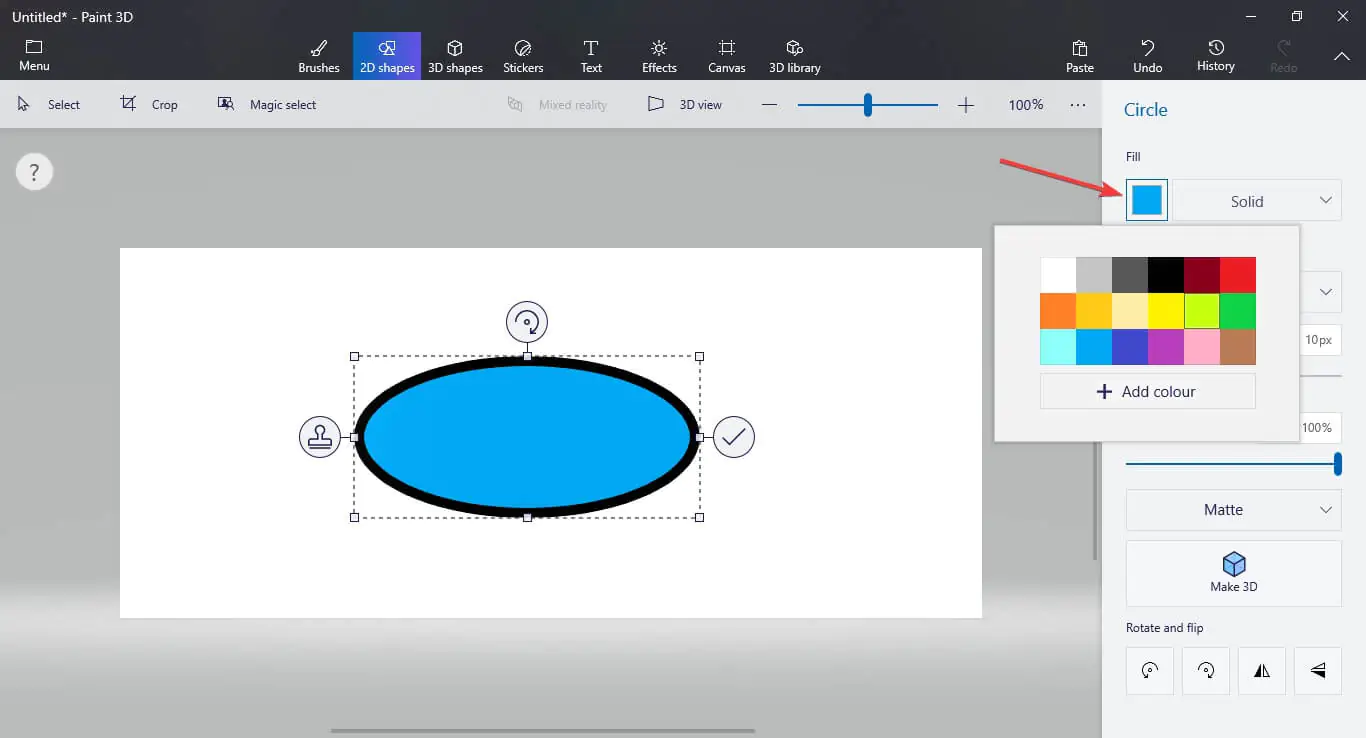This screenshot has width=1366, height=738.
Task: Click the help question mark button
Action: (x=34, y=173)
